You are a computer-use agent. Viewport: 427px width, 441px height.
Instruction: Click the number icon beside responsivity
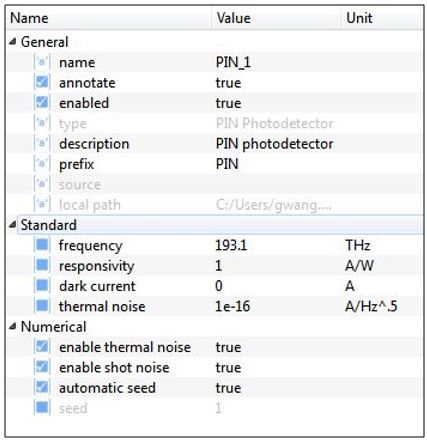click(x=42, y=266)
